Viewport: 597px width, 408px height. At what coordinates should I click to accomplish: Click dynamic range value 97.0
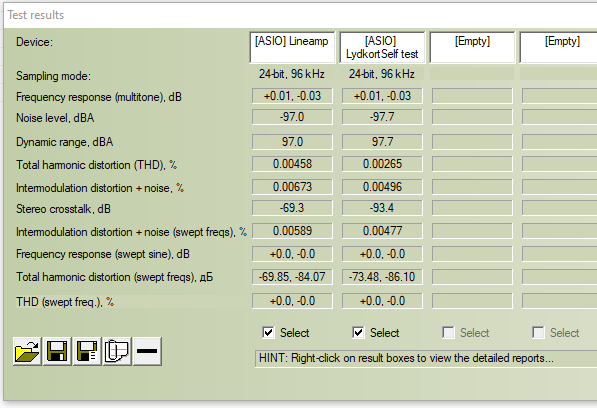click(292, 142)
